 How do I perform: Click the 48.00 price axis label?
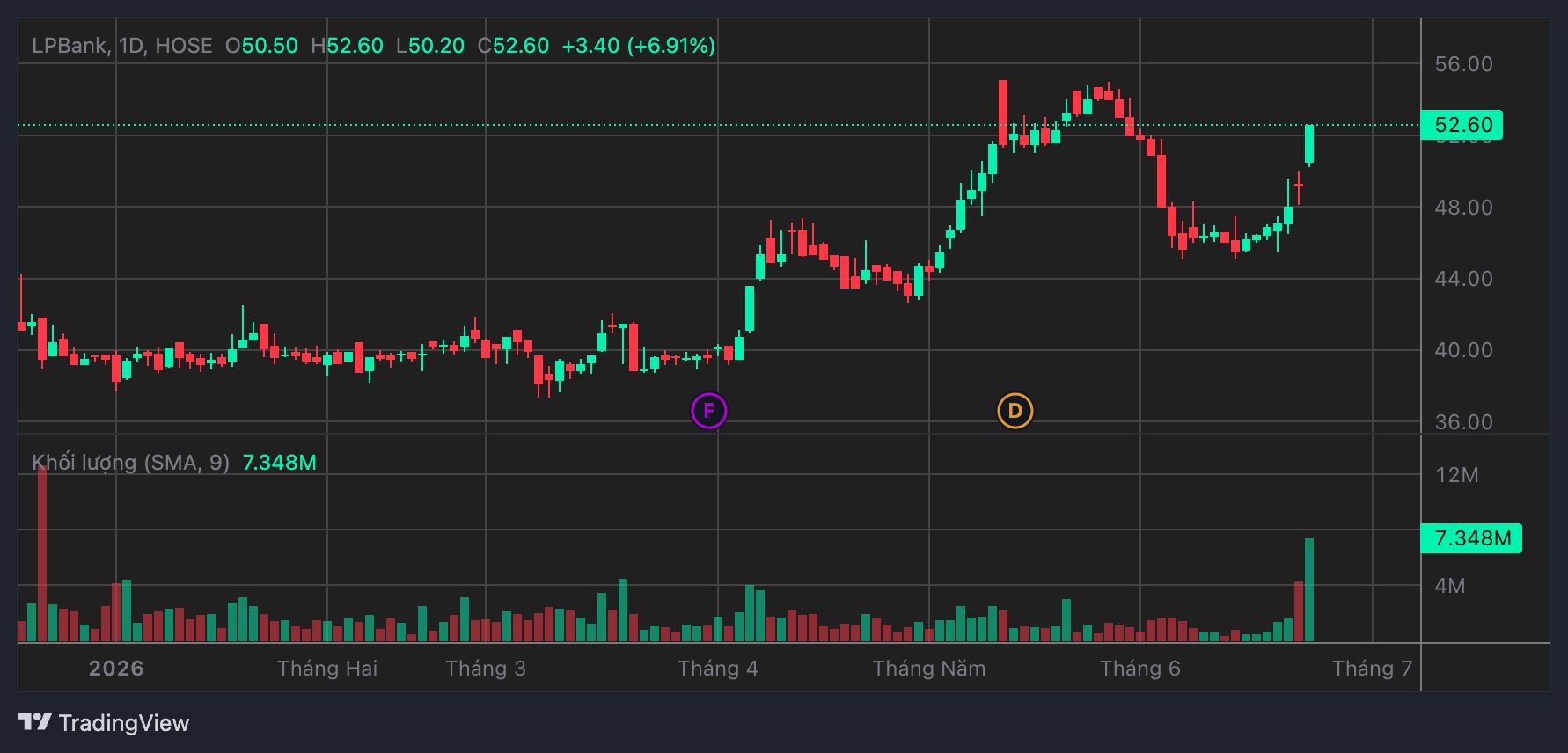tap(1463, 208)
